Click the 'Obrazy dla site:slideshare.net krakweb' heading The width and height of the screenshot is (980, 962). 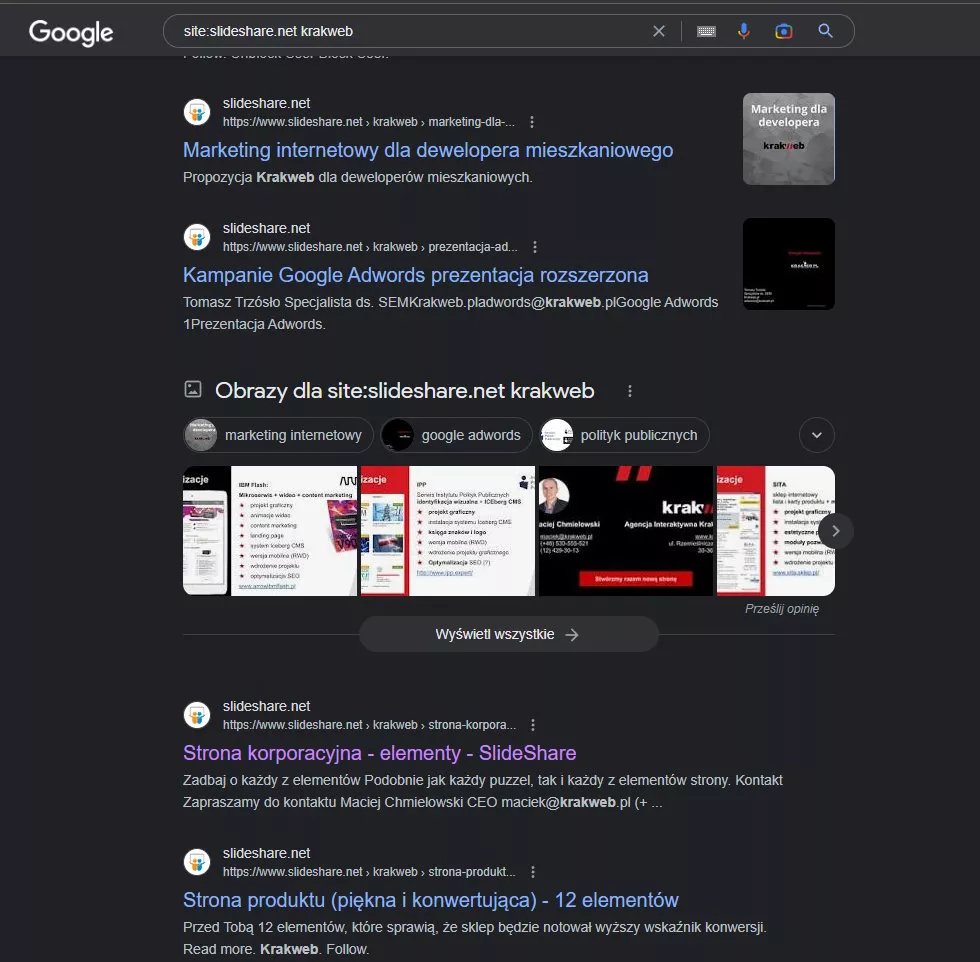tap(404, 391)
